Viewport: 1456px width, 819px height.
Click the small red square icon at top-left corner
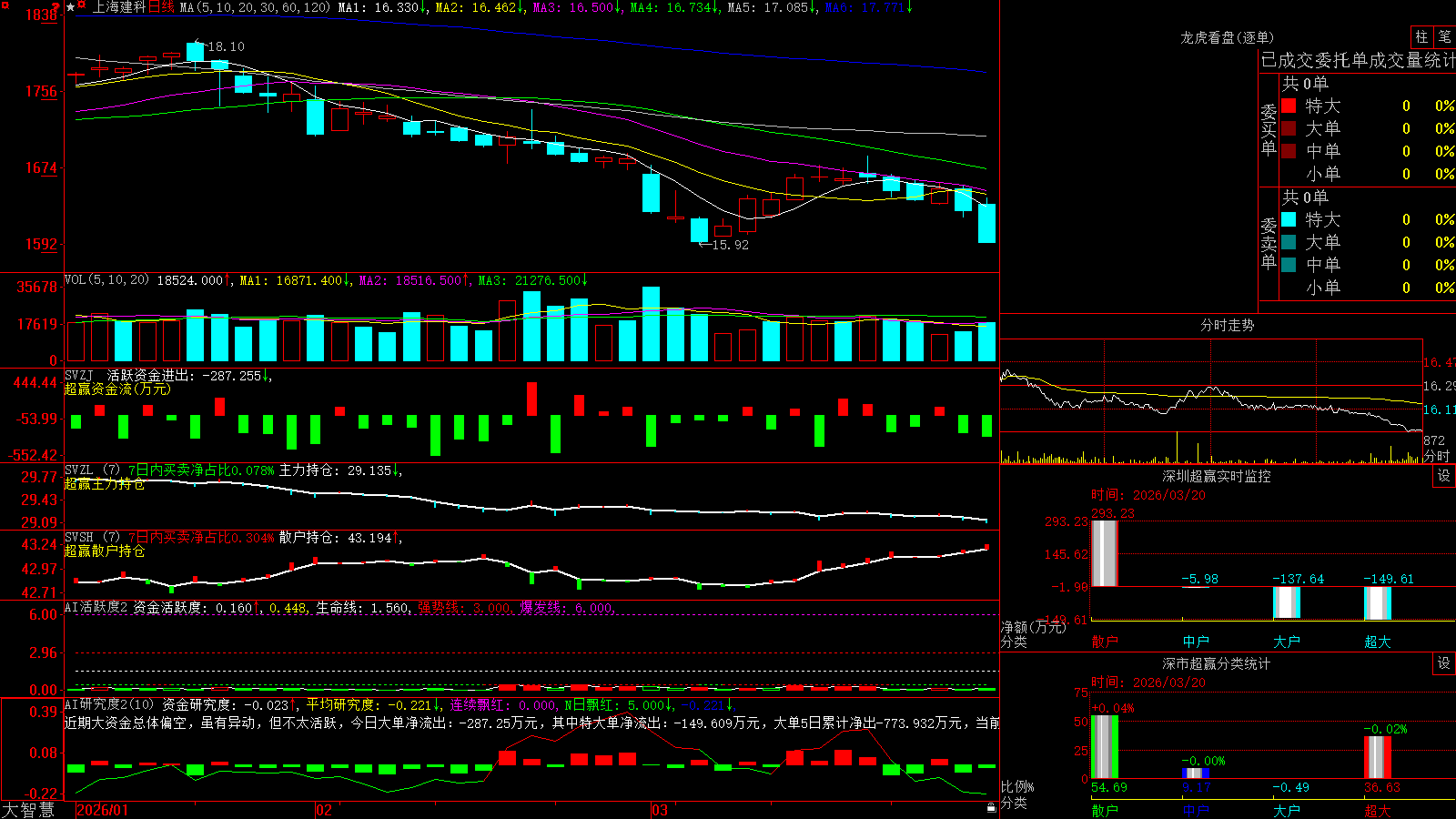pyautogui.click(x=5, y=5)
